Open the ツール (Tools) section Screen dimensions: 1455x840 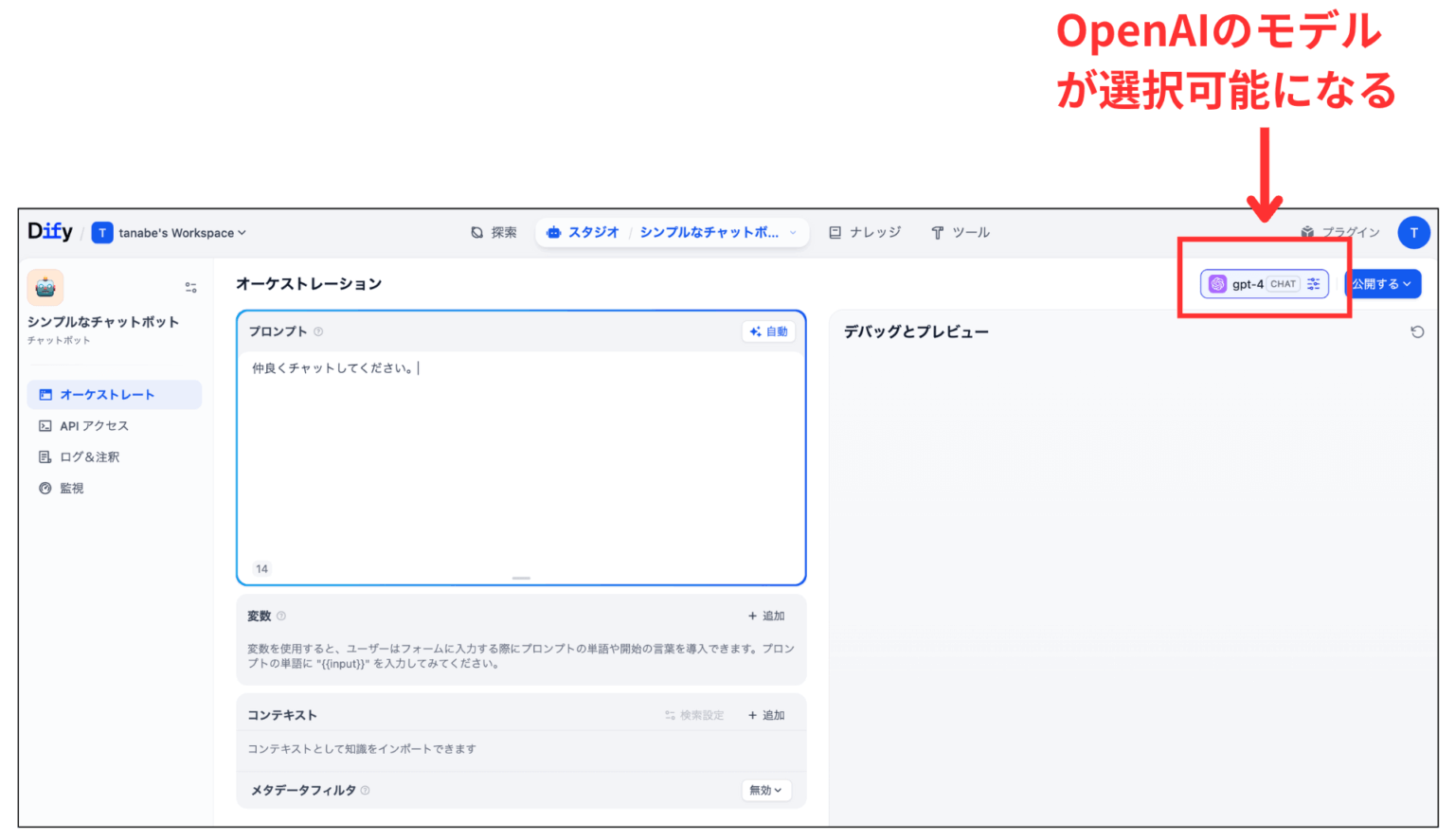pyautogui.click(x=960, y=232)
